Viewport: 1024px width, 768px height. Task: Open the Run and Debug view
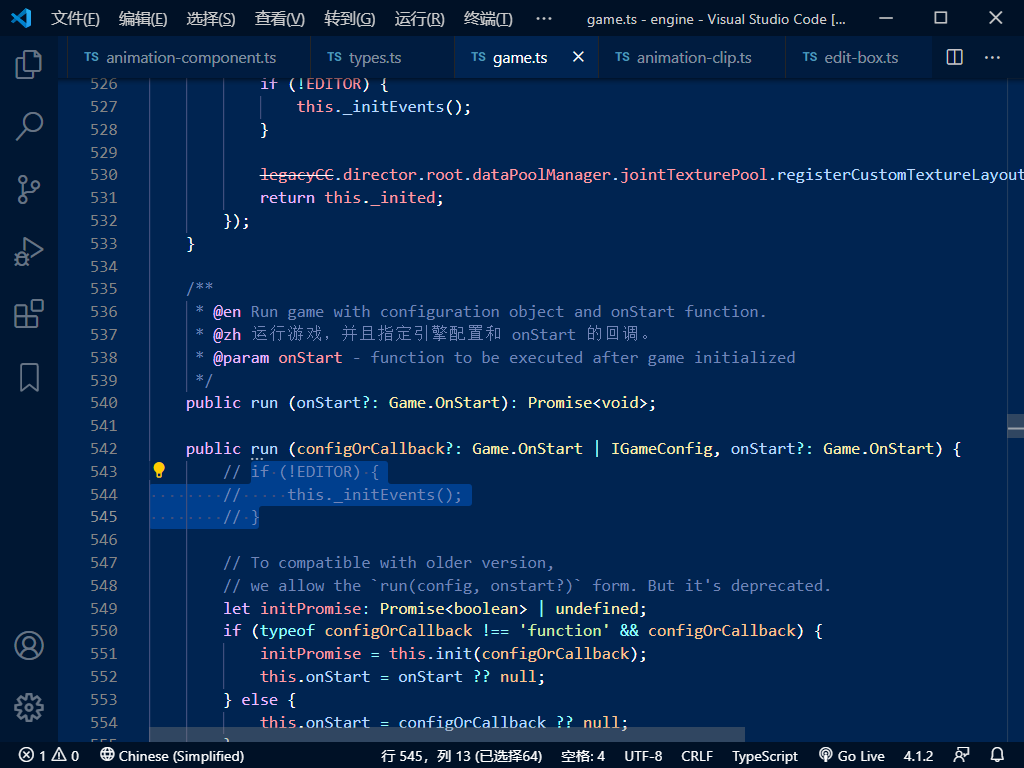[x=29, y=251]
